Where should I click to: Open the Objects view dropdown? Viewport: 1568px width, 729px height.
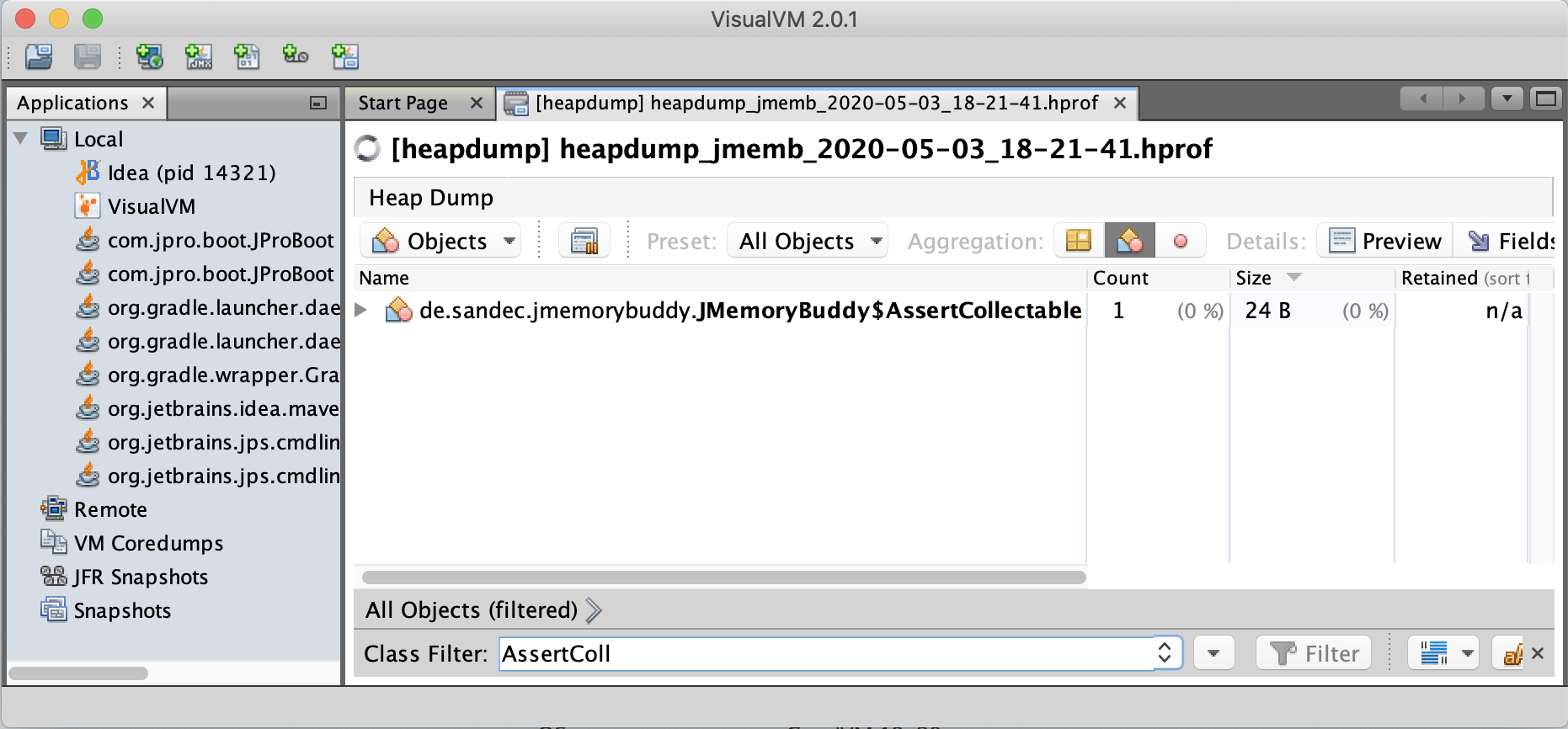tap(440, 242)
